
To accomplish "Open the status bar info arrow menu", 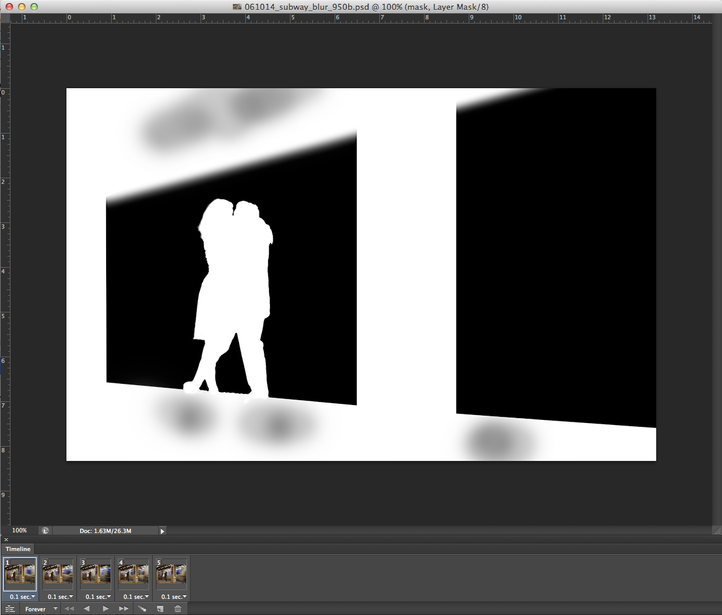I will [162, 531].
